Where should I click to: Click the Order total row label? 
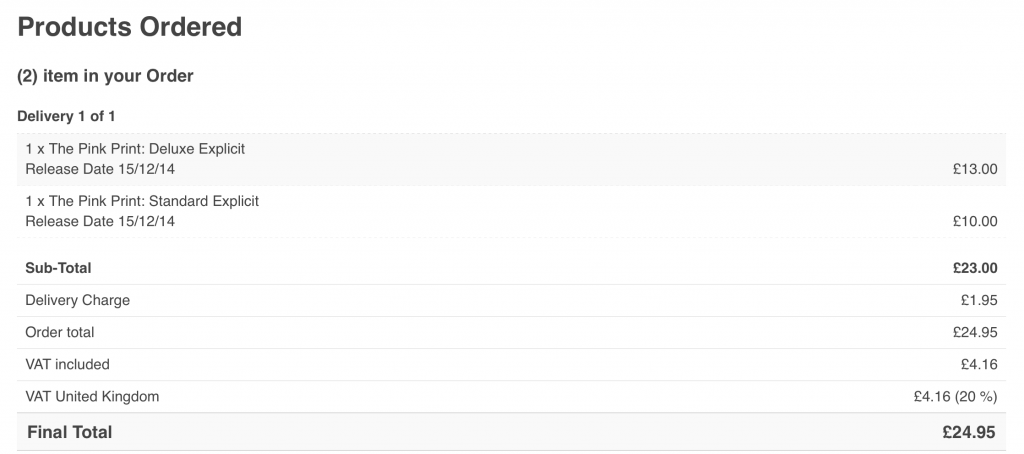click(x=60, y=332)
